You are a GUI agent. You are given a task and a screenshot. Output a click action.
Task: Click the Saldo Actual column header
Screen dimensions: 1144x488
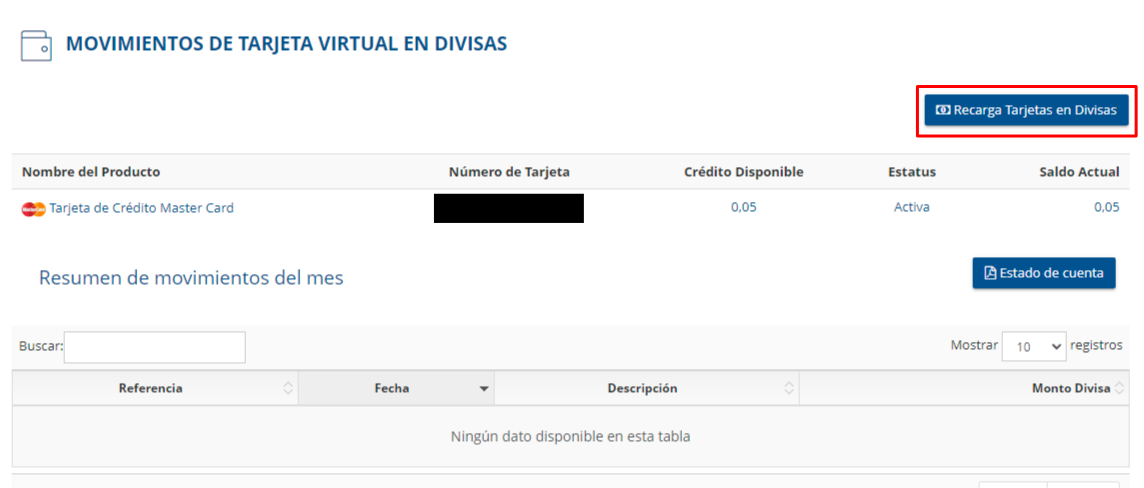click(x=1079, y=172)
